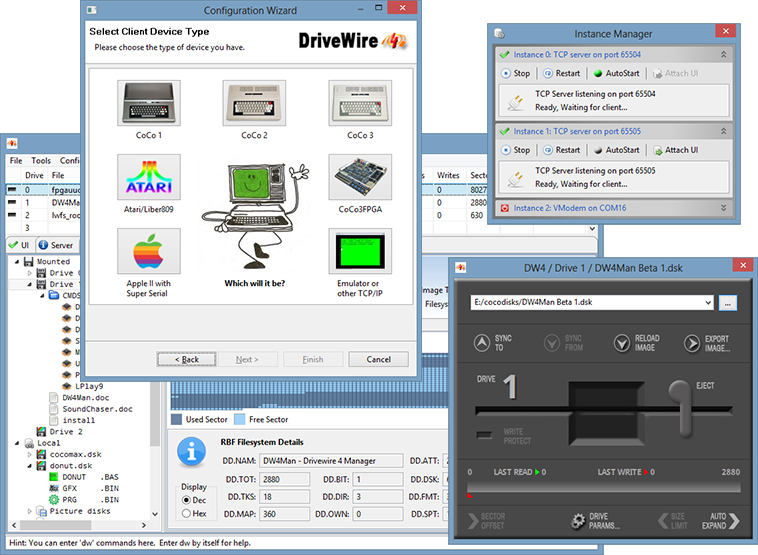The width and height of the screenshot is (758, 555).
Task: Click the tree panel horizontal scrollbar
Action: pyautogui.click(x=79, y=525)
